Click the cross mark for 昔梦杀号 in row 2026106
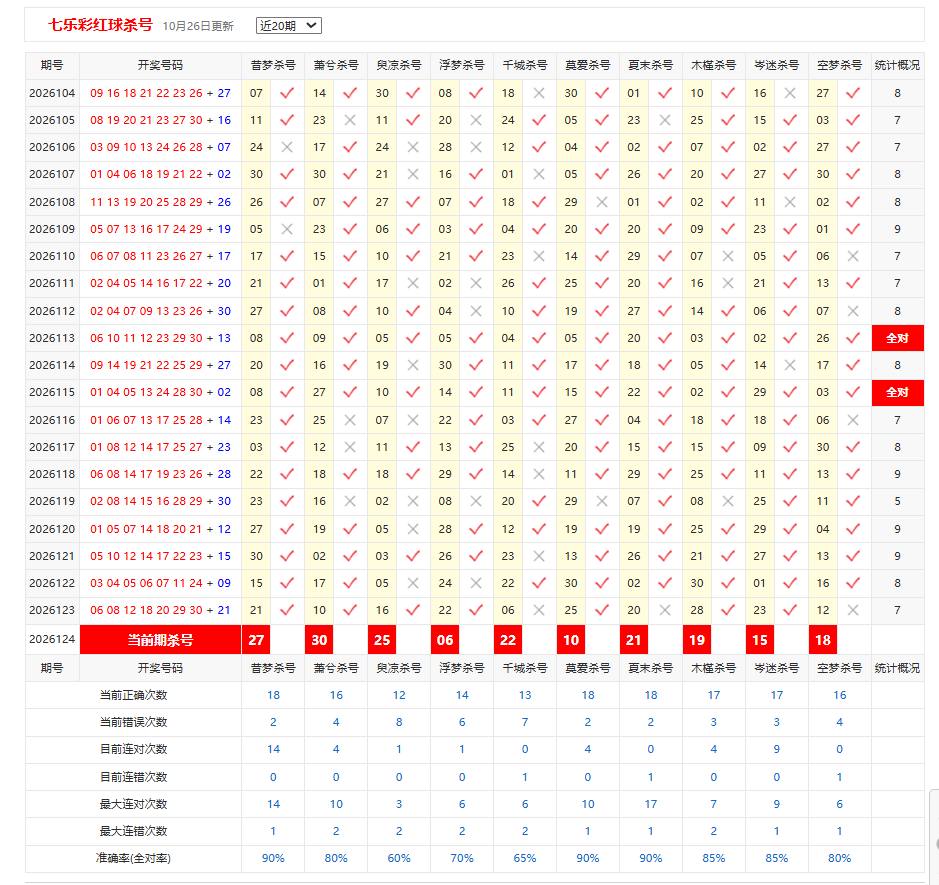The width and height of the screenshot is (939, 885). tap(287, 147)
